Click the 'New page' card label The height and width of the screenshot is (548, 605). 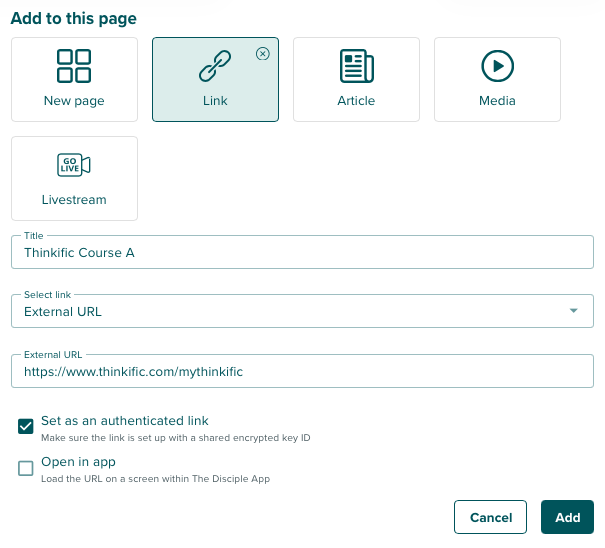pyautogui.click(x=74, y=101)
